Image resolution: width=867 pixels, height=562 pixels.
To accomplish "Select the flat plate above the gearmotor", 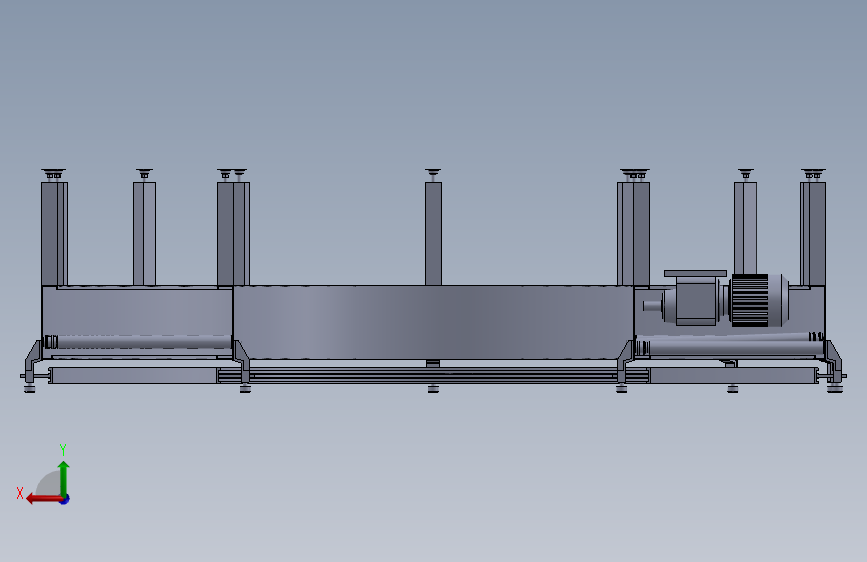I will 695,273.
